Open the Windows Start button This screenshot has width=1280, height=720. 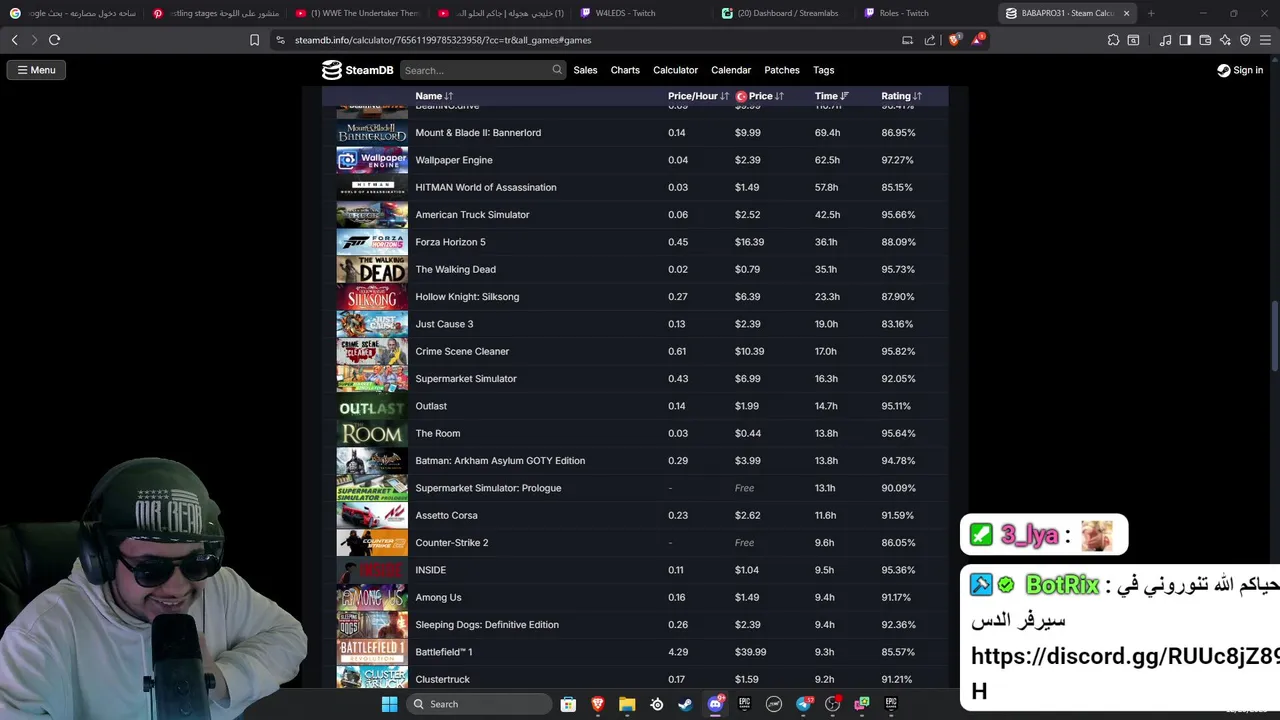click(390, 704)
